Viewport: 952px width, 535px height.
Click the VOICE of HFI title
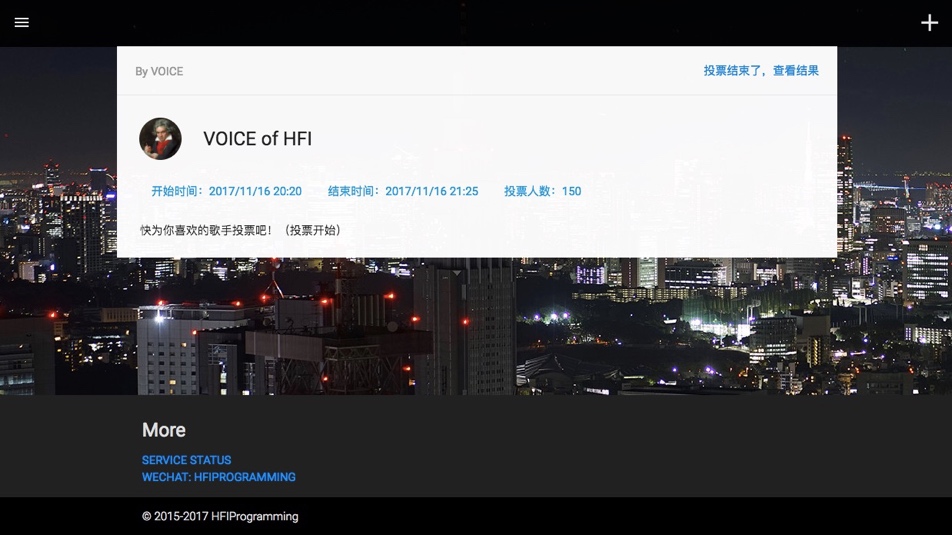[x=257, y=138]
